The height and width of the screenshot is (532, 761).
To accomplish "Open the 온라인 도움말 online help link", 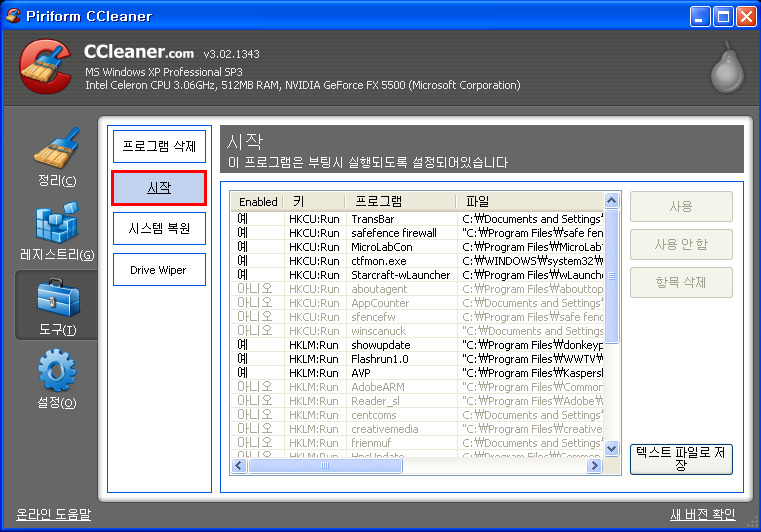I will pyautogui.click(x=53, y=514).
